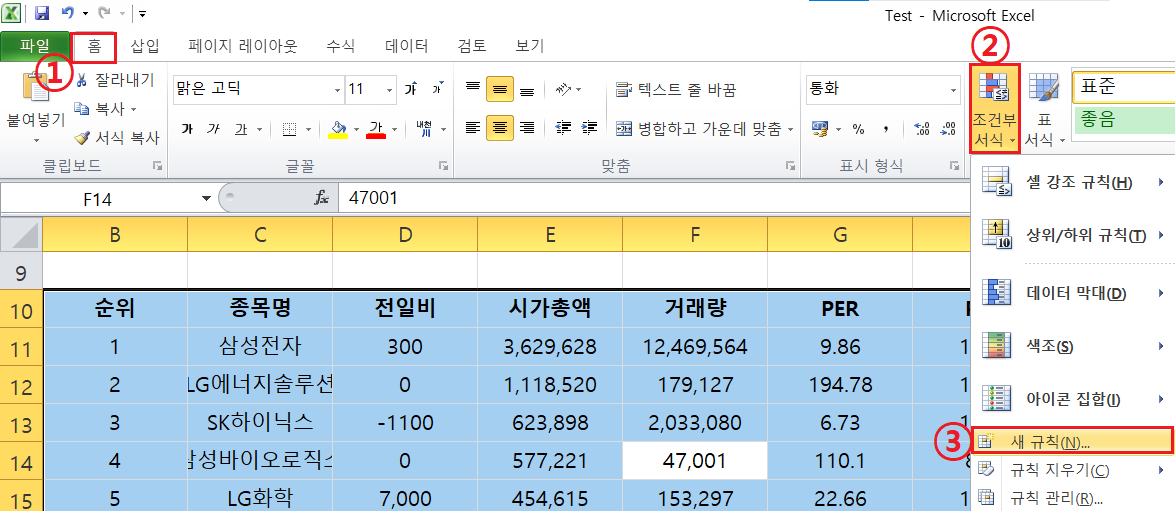1175x511 pixels.
Task: Choose 새 규칙 menu item
Action: pyautogui.click(x=1072, y=441)
